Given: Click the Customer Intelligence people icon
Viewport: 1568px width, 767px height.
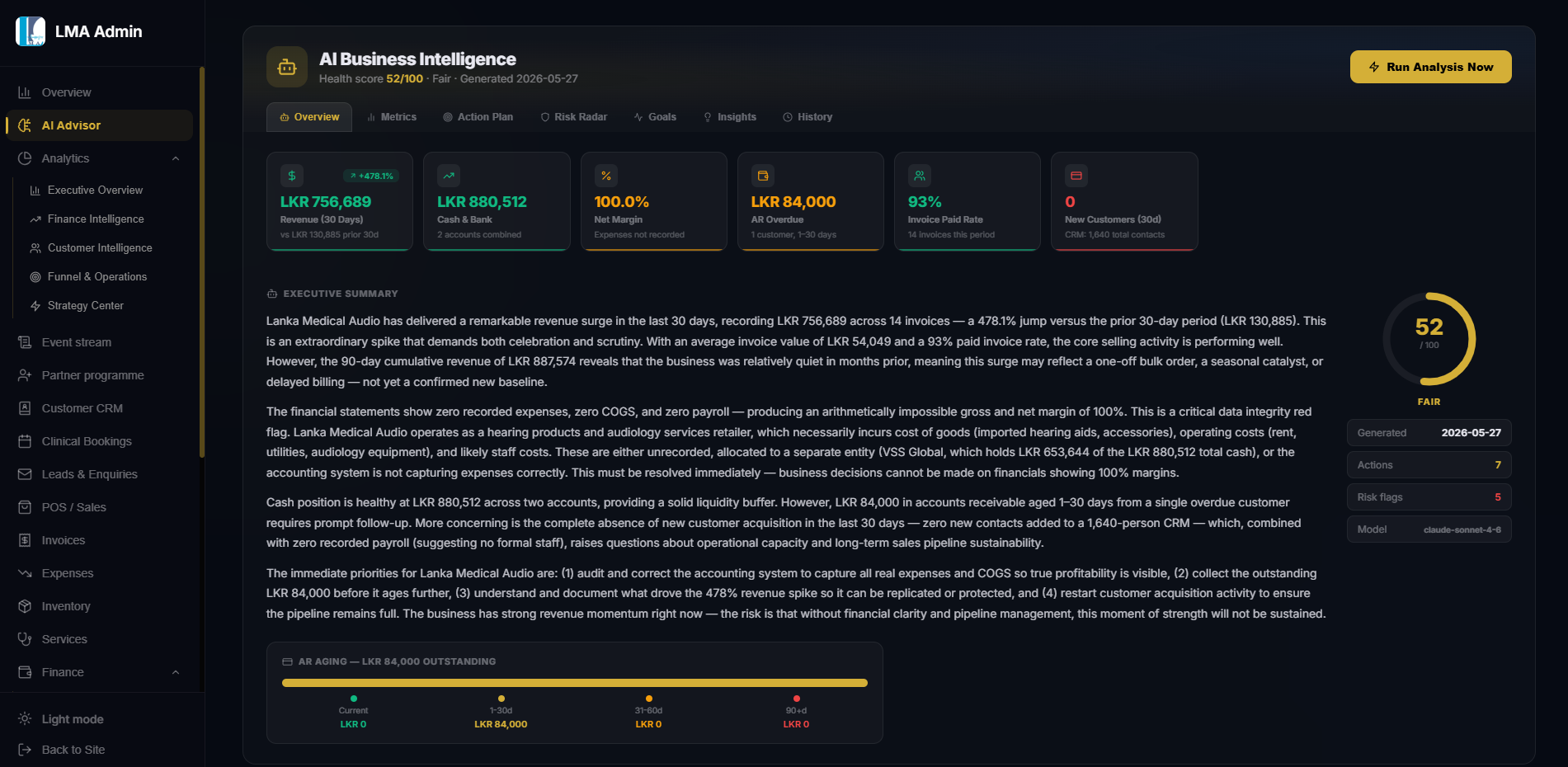Looking at the screenshot, I should pos(35,248).
